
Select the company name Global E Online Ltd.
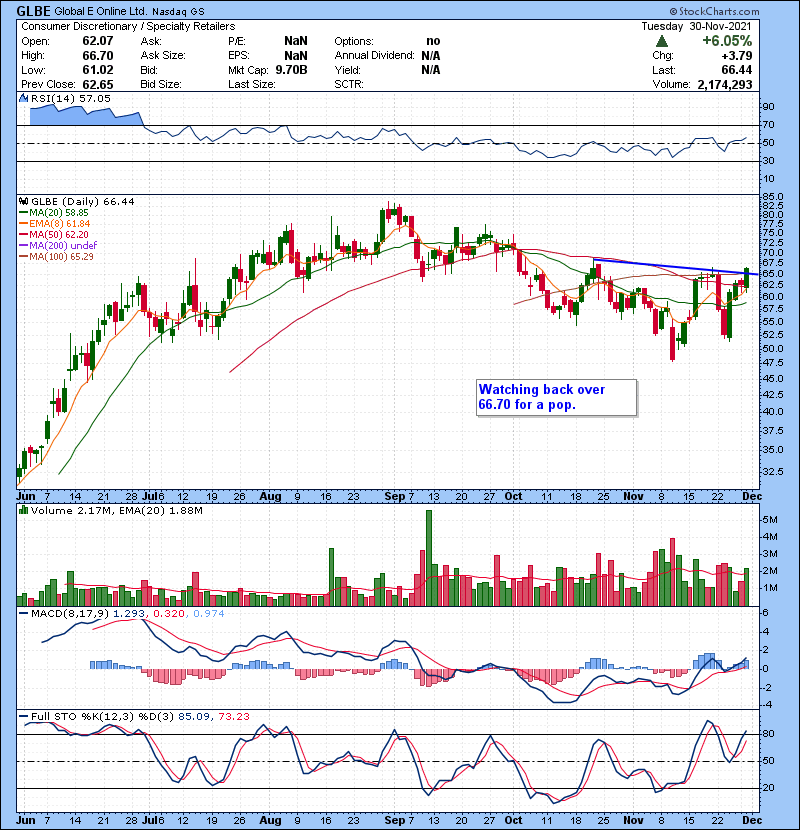click(101, 11)
